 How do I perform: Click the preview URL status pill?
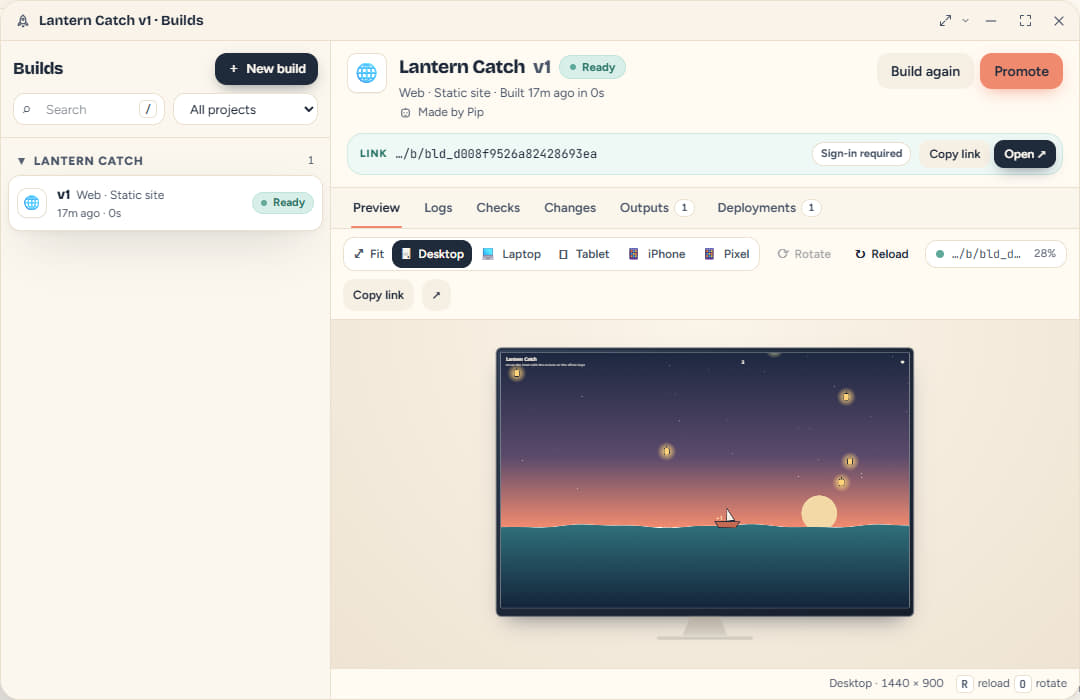(995, 254)
